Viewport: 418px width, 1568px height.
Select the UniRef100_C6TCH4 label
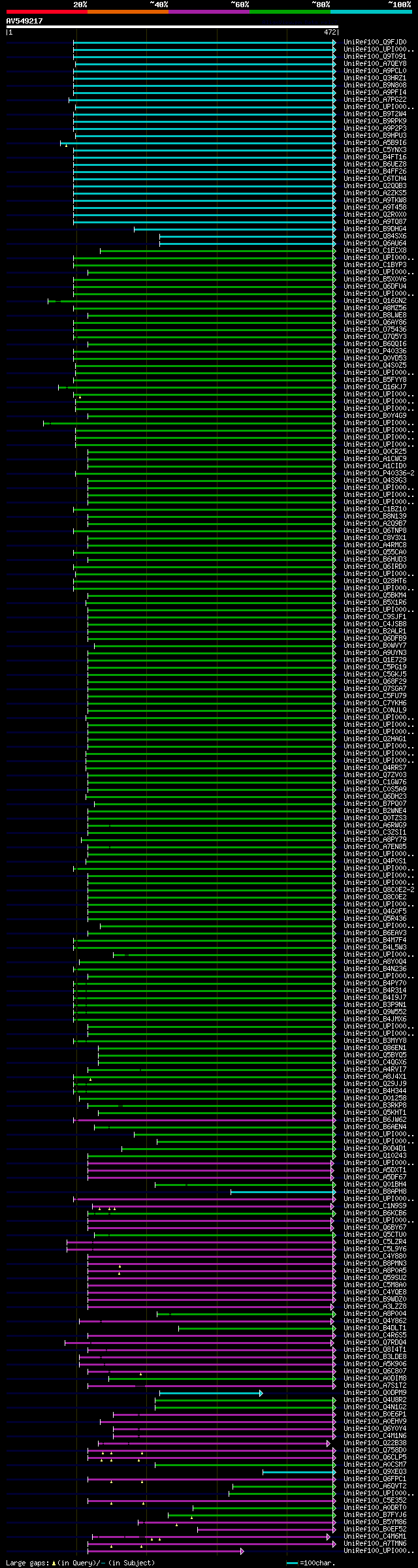(x=375, y=179)
